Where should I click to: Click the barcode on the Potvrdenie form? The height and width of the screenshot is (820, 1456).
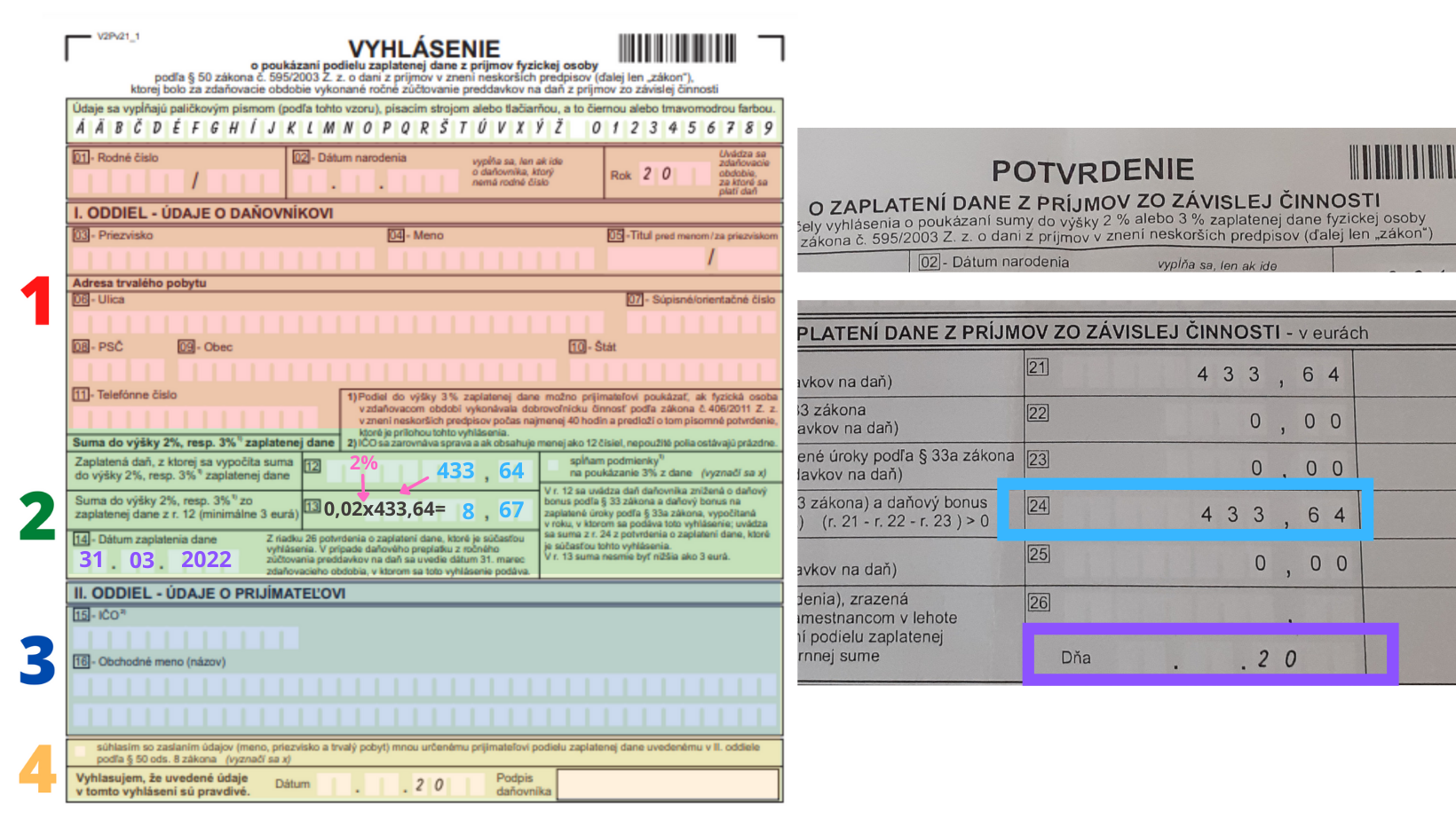1403,163
